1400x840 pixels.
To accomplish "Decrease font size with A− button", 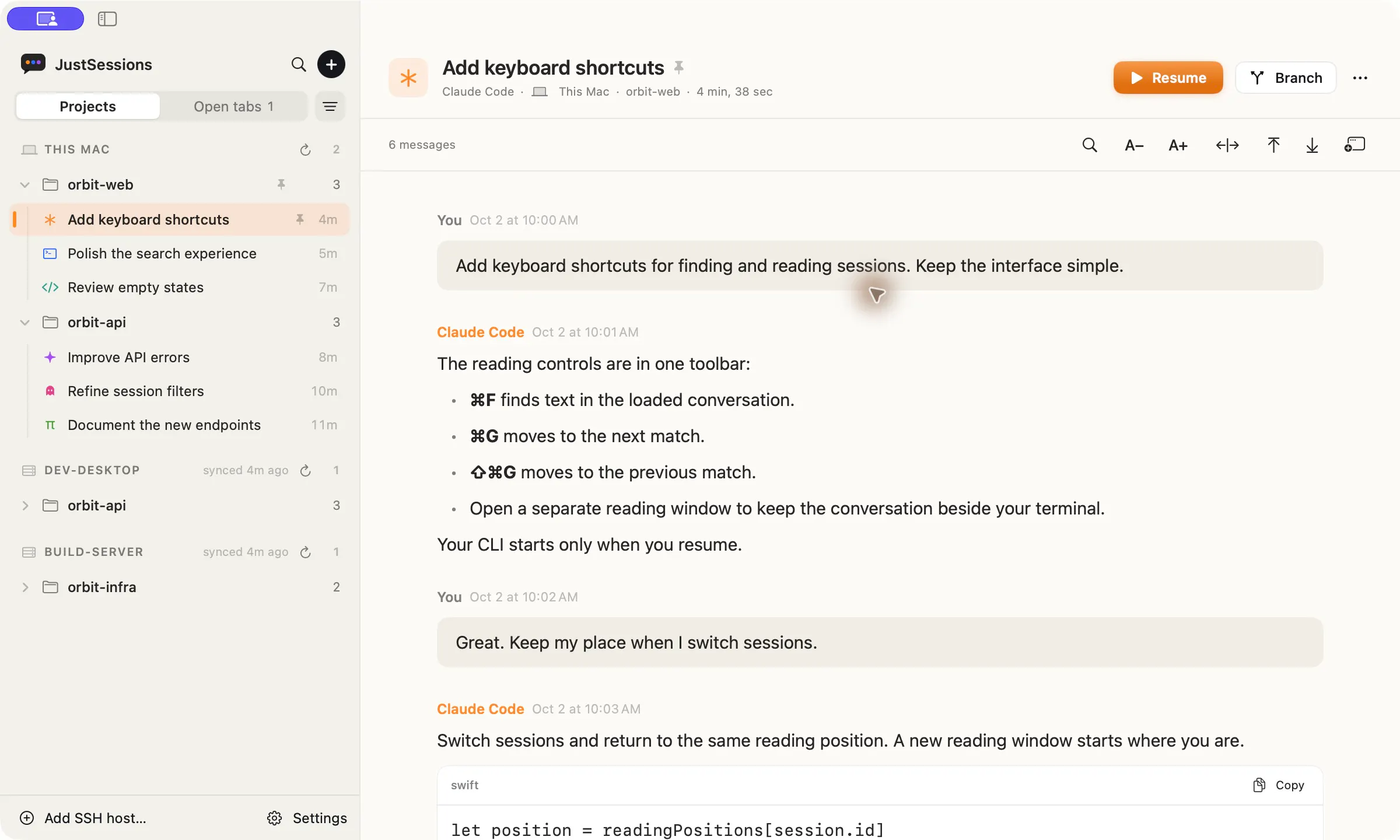I will [1134, 145].
